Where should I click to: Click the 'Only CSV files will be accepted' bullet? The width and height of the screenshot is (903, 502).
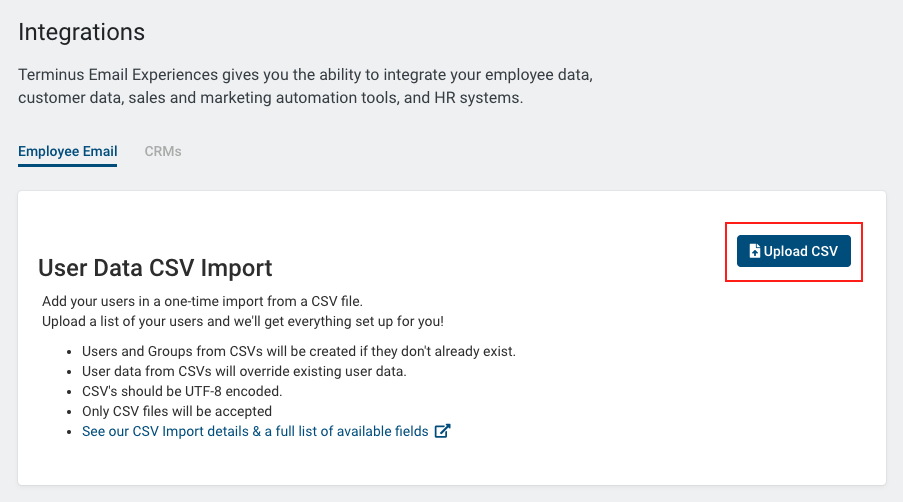coord(177,411)
